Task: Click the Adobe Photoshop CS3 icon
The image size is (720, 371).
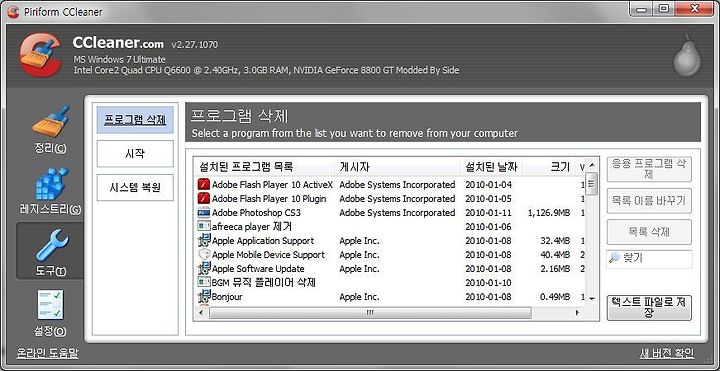Action: [x=203, y=213]
